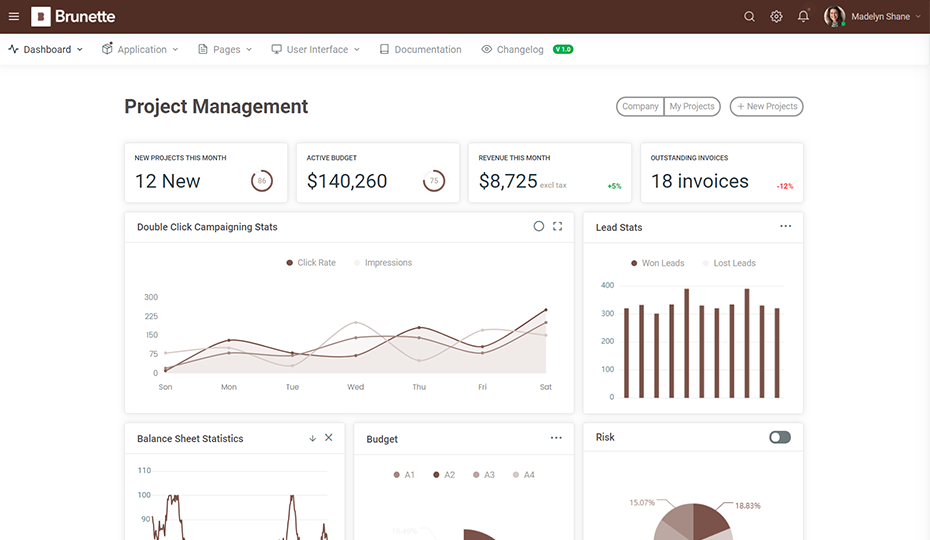
Task: Expand the User Interface chevron arrow
Action: click(357, 50)
